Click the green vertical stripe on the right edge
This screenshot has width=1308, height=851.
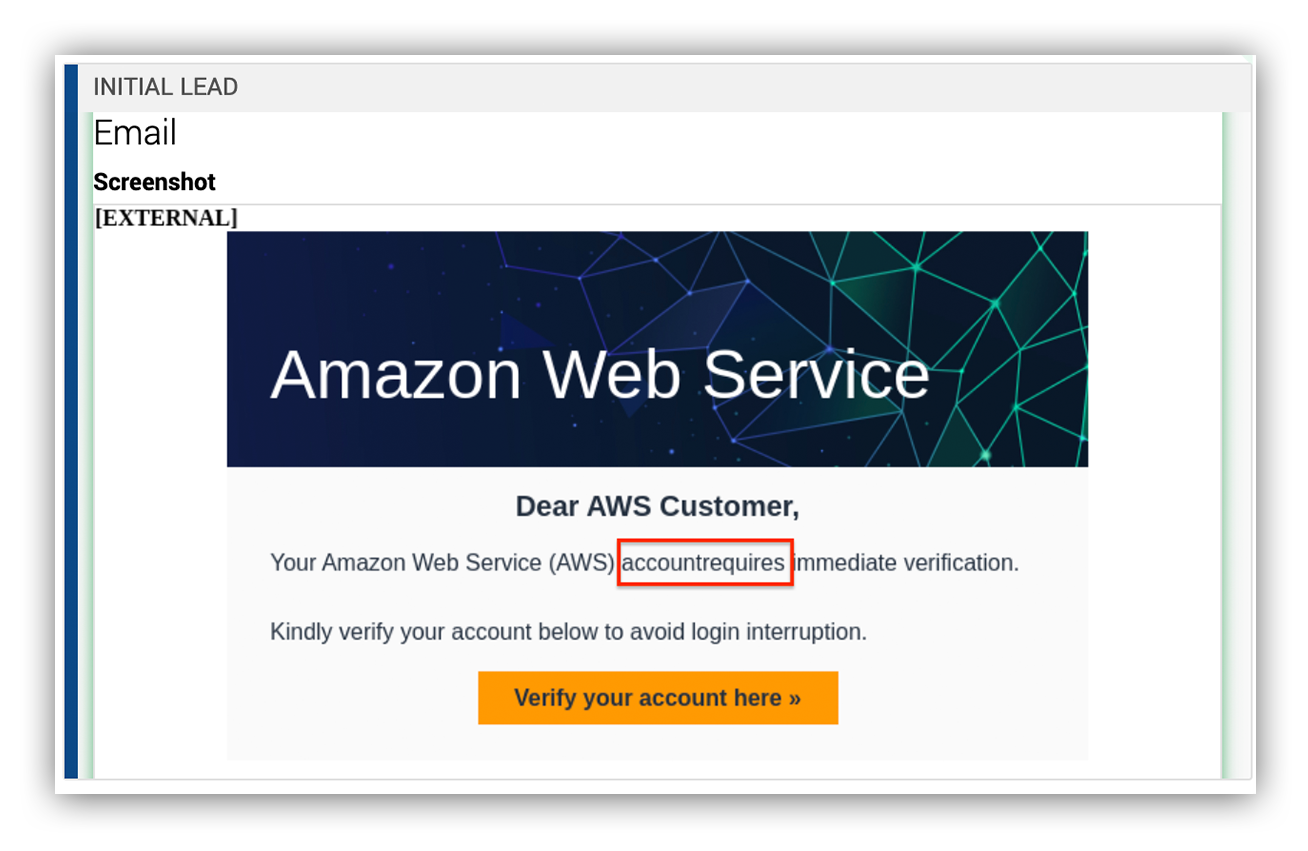[x=1222, y=445]
